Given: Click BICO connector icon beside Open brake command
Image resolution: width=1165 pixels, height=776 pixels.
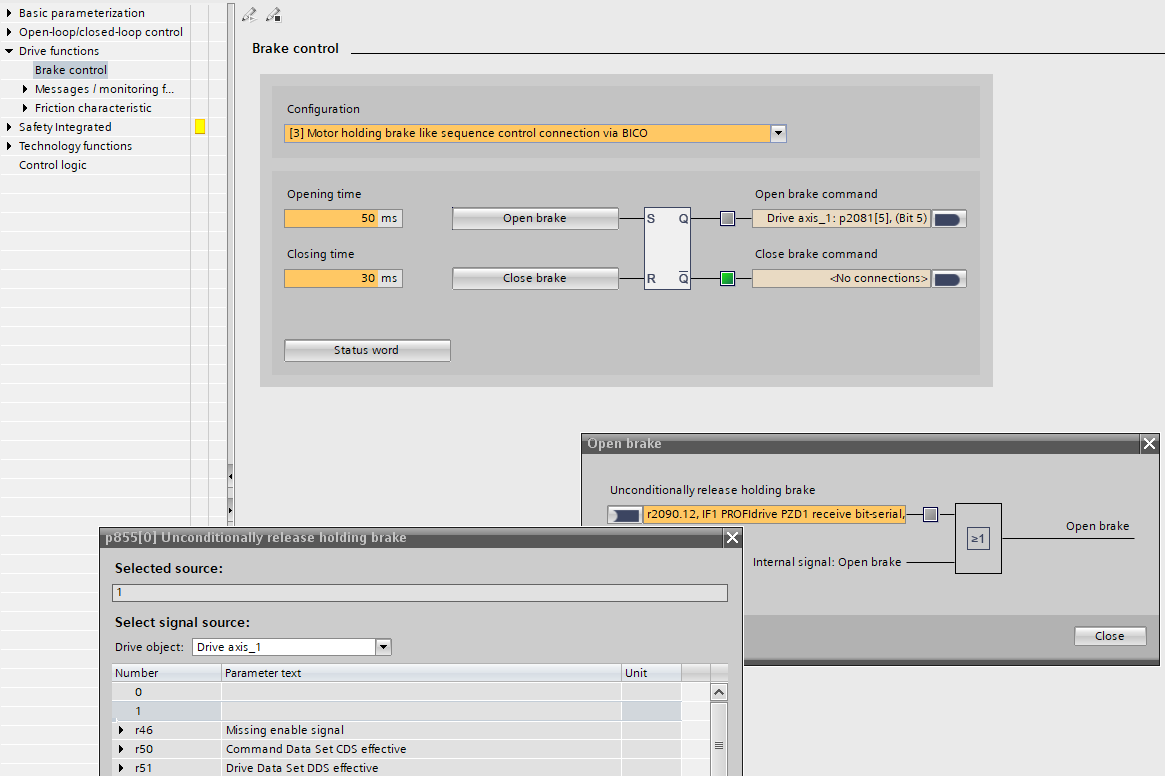Looking at the screenshot, I should [948, 219].
